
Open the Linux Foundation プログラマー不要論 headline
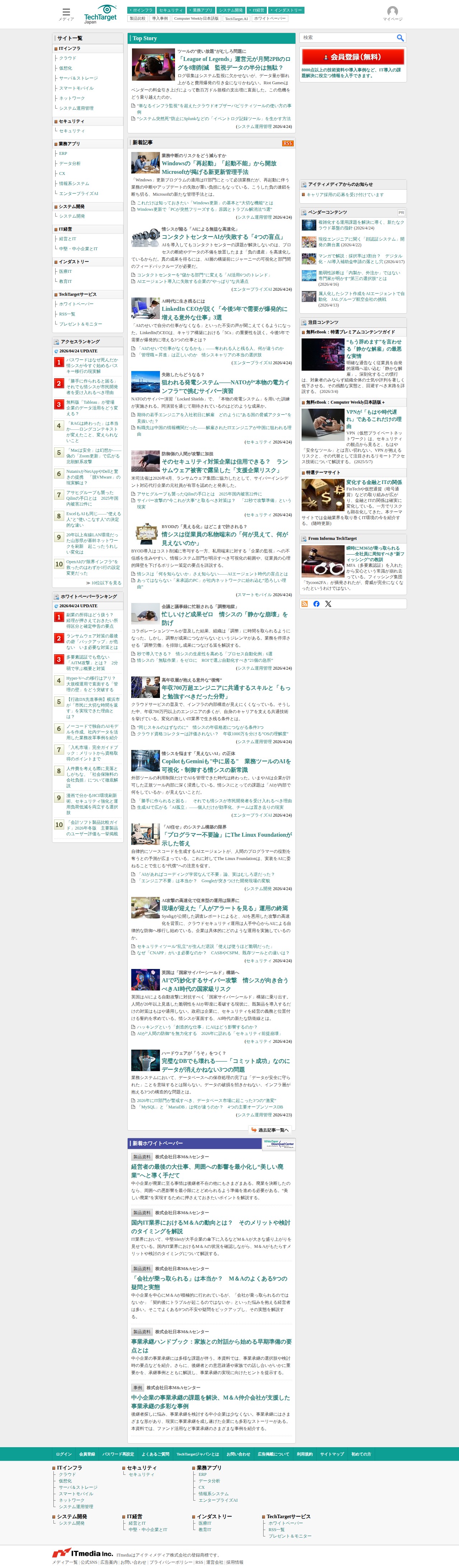[x=227, y=839]
